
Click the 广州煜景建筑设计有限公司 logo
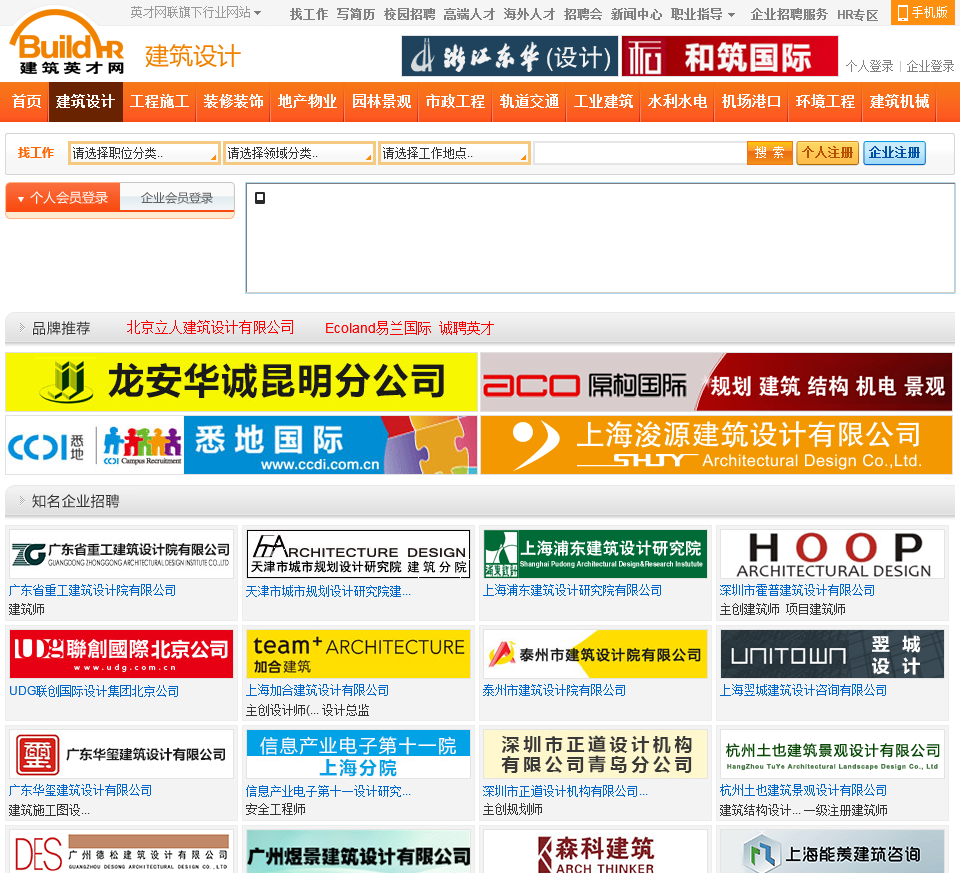tap(358, 852)
